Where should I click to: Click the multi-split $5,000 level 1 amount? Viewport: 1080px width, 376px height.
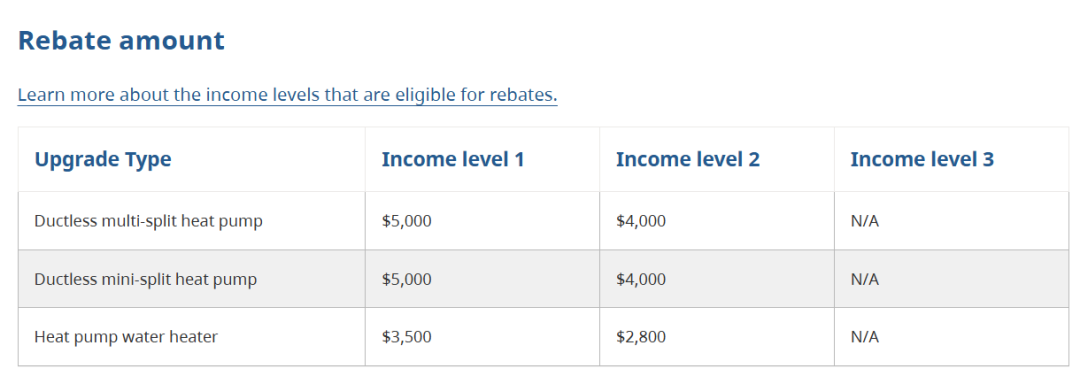tap(406, 222)
